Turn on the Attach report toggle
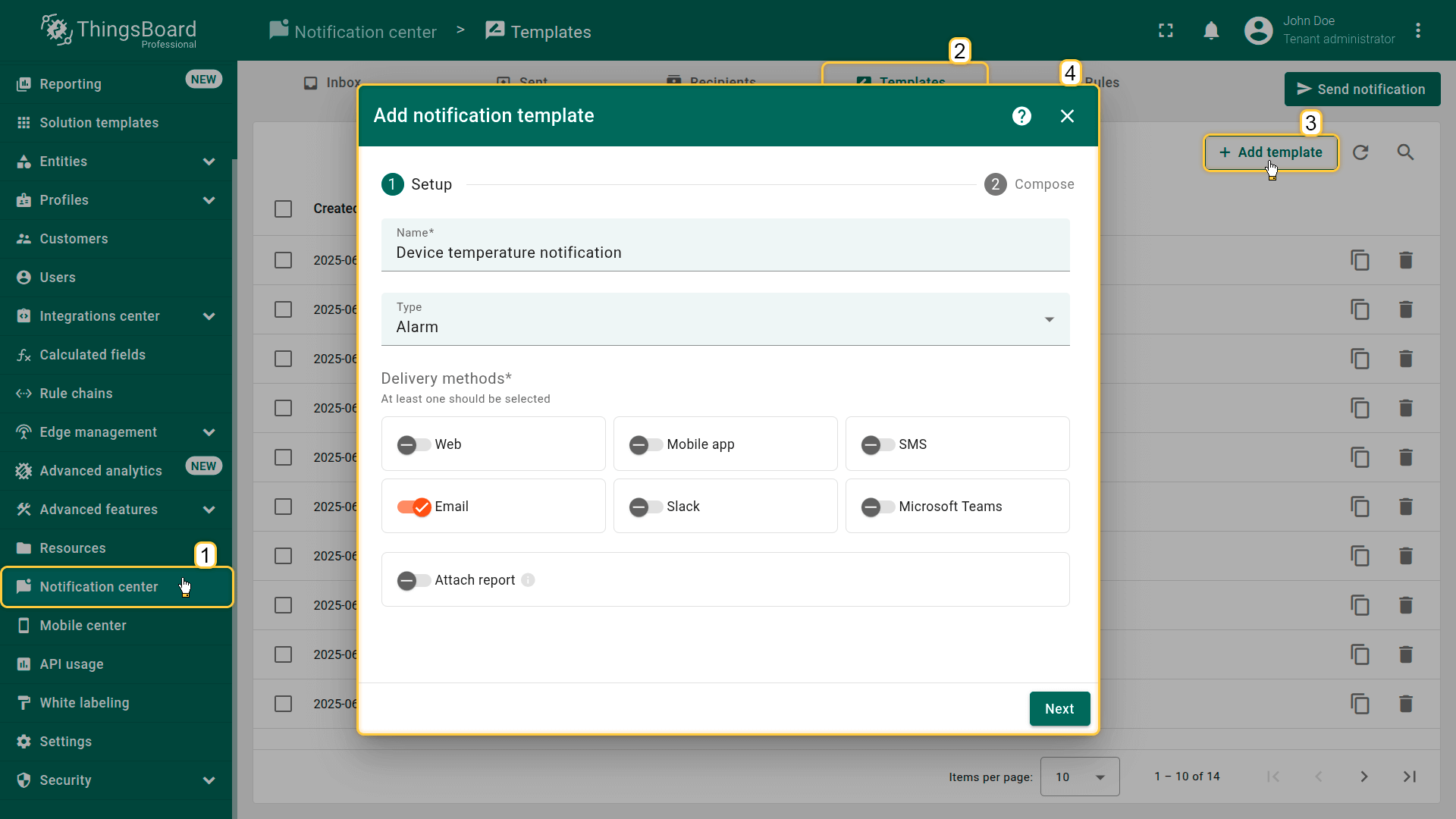This screenshot has width=1456, height=819. tap(413, 580)
